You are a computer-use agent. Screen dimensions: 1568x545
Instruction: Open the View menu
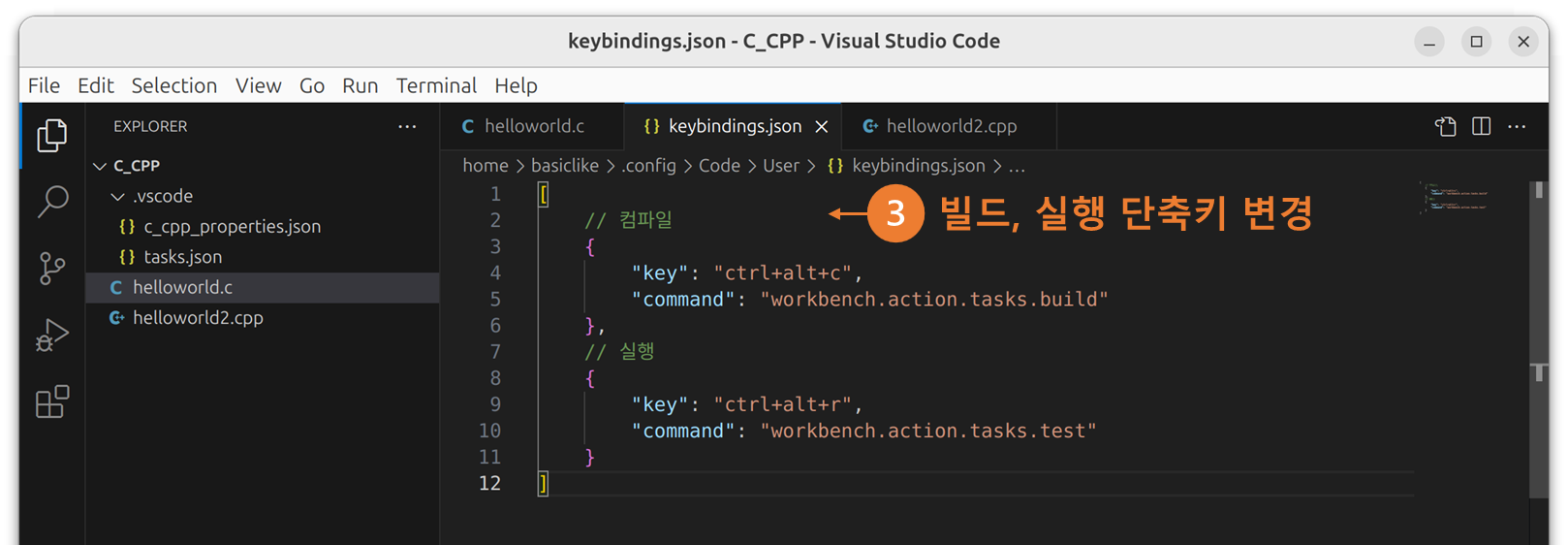tap(258, 85)
